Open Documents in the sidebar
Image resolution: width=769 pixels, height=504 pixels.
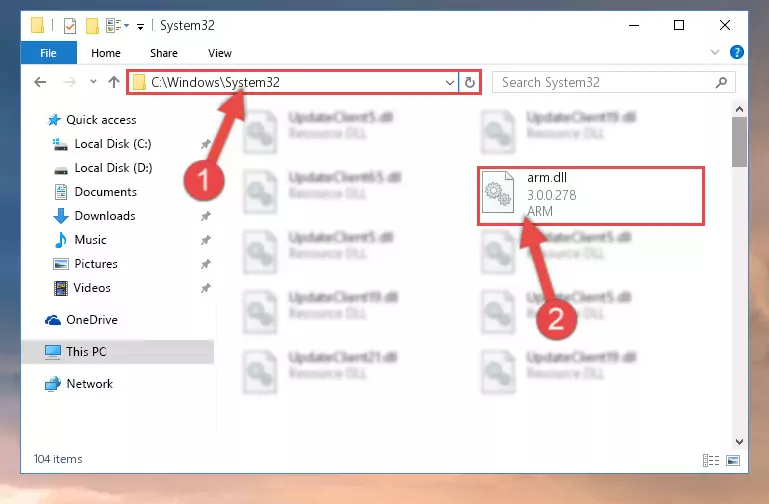[x=95, y=192]
